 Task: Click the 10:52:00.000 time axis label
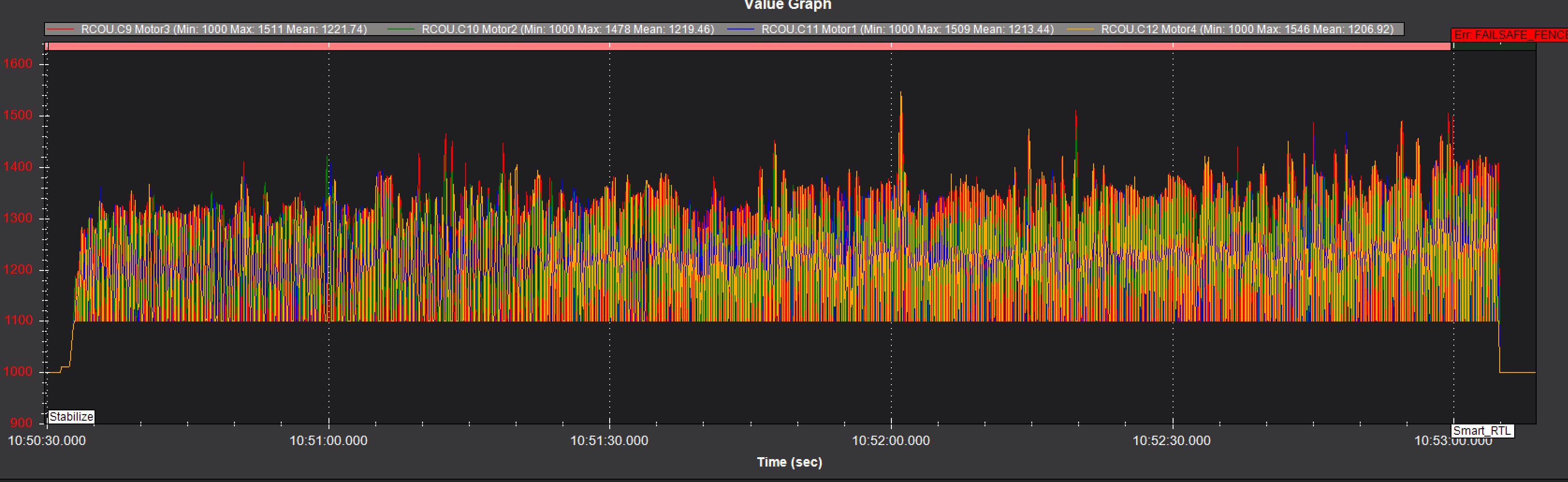tap(890, 441)
